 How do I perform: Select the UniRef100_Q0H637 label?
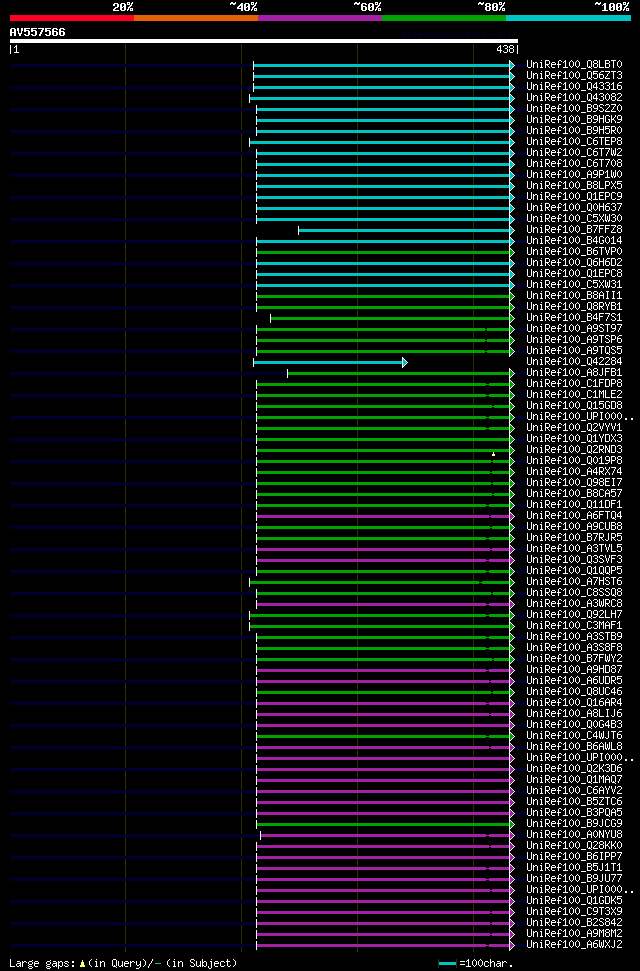574,207
